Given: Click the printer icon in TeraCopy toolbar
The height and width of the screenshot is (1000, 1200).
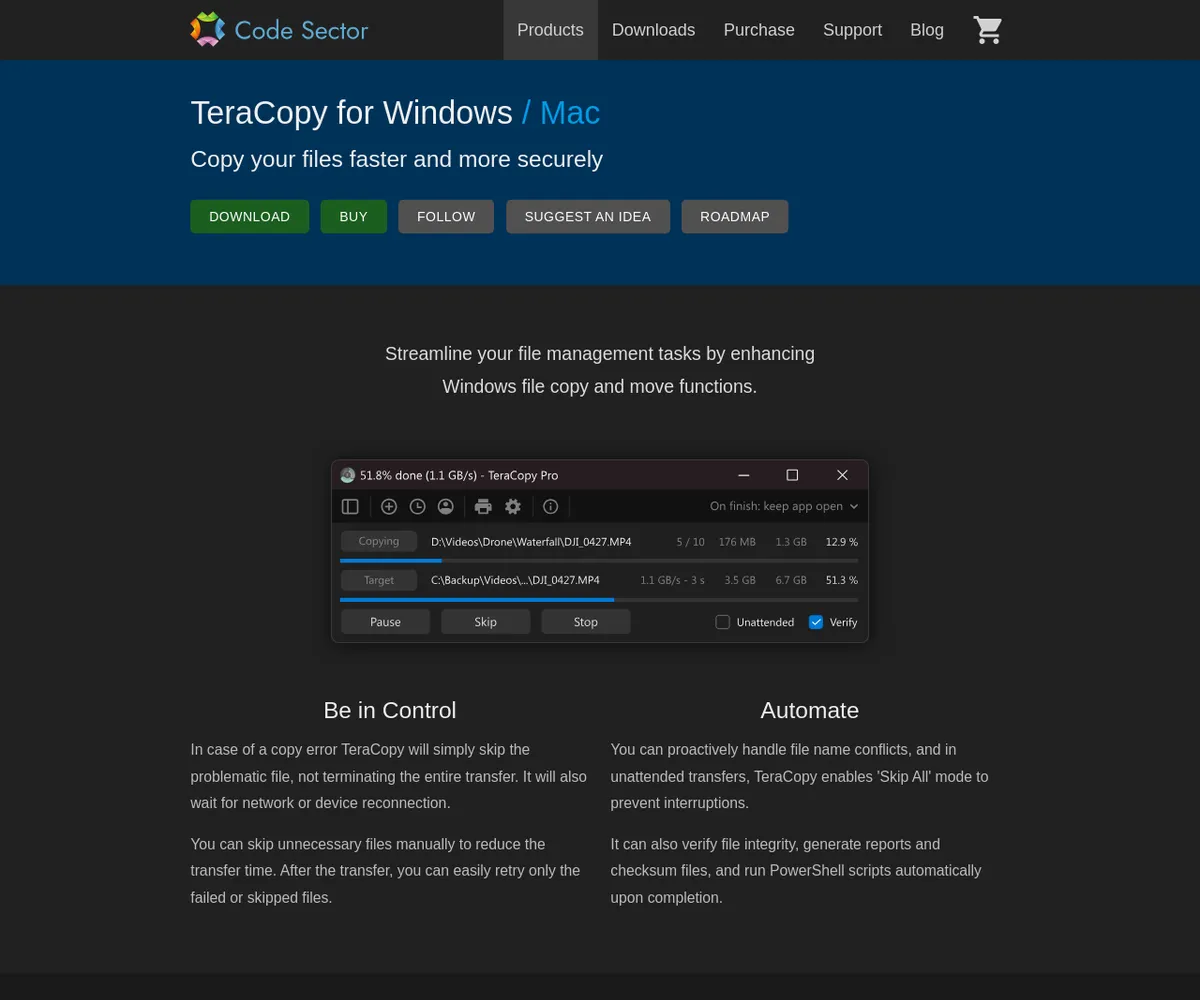Looking at the screenshot, I should (483, 507).
